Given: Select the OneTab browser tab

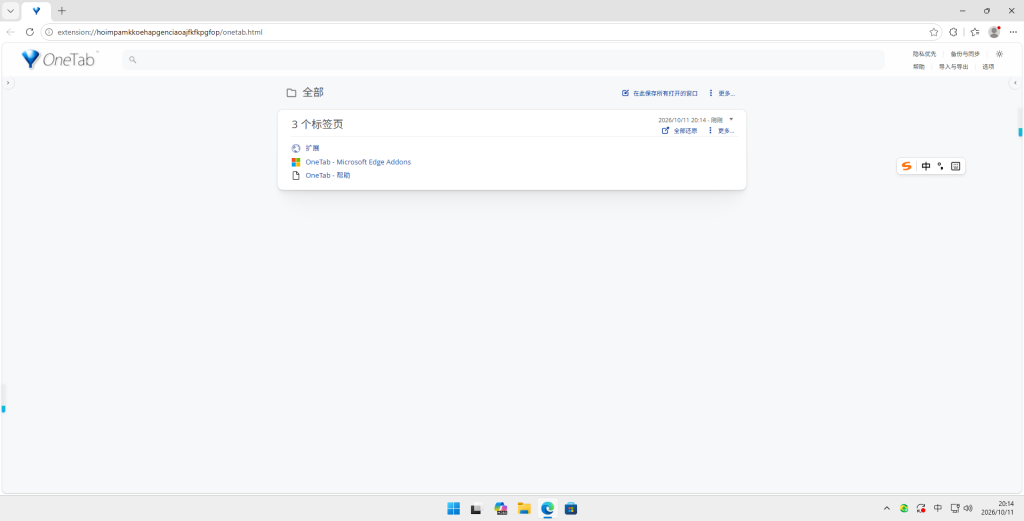Looking at the screenshot, I should 37,11.
